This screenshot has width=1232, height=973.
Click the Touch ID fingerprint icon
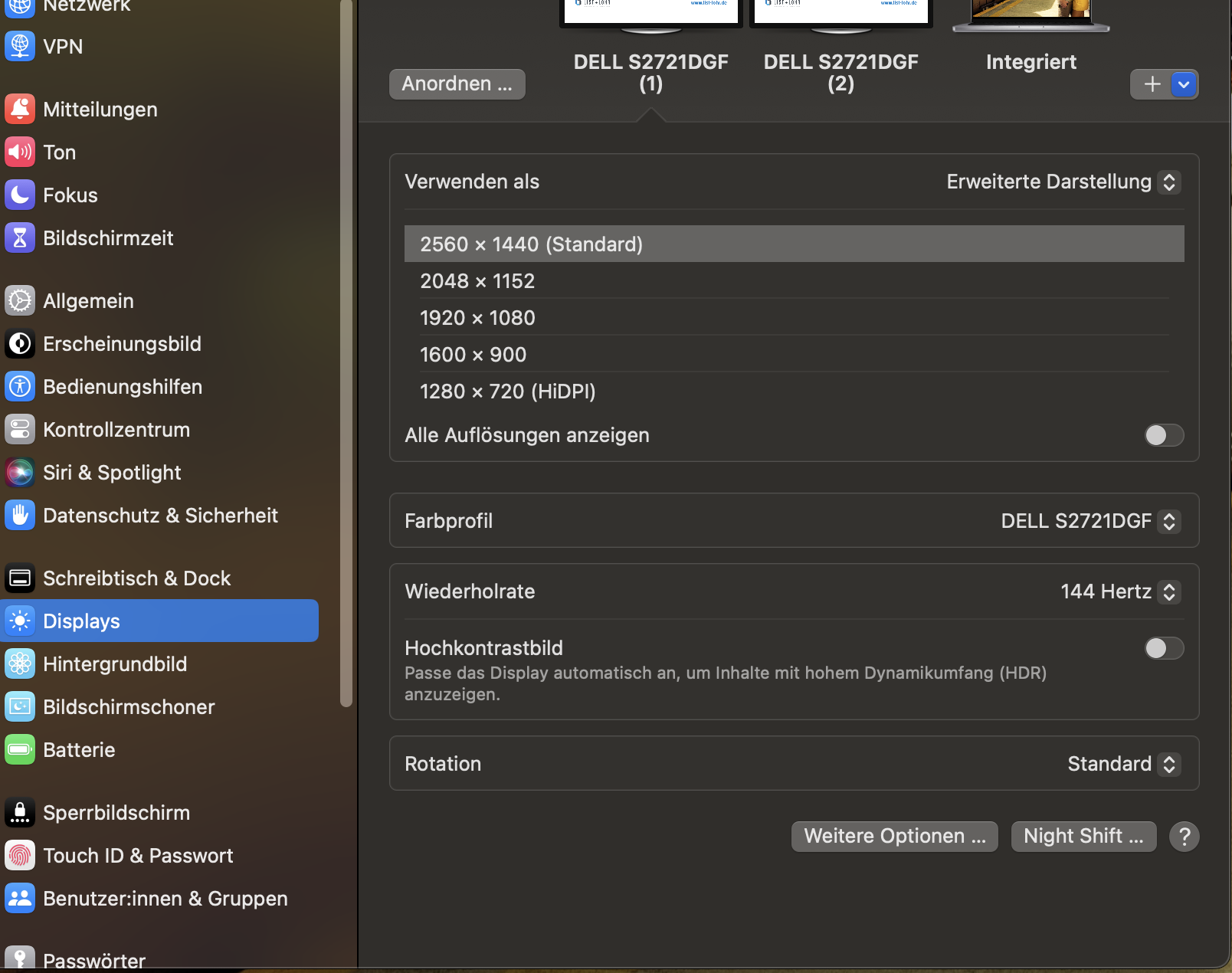[x=20, y=855]
